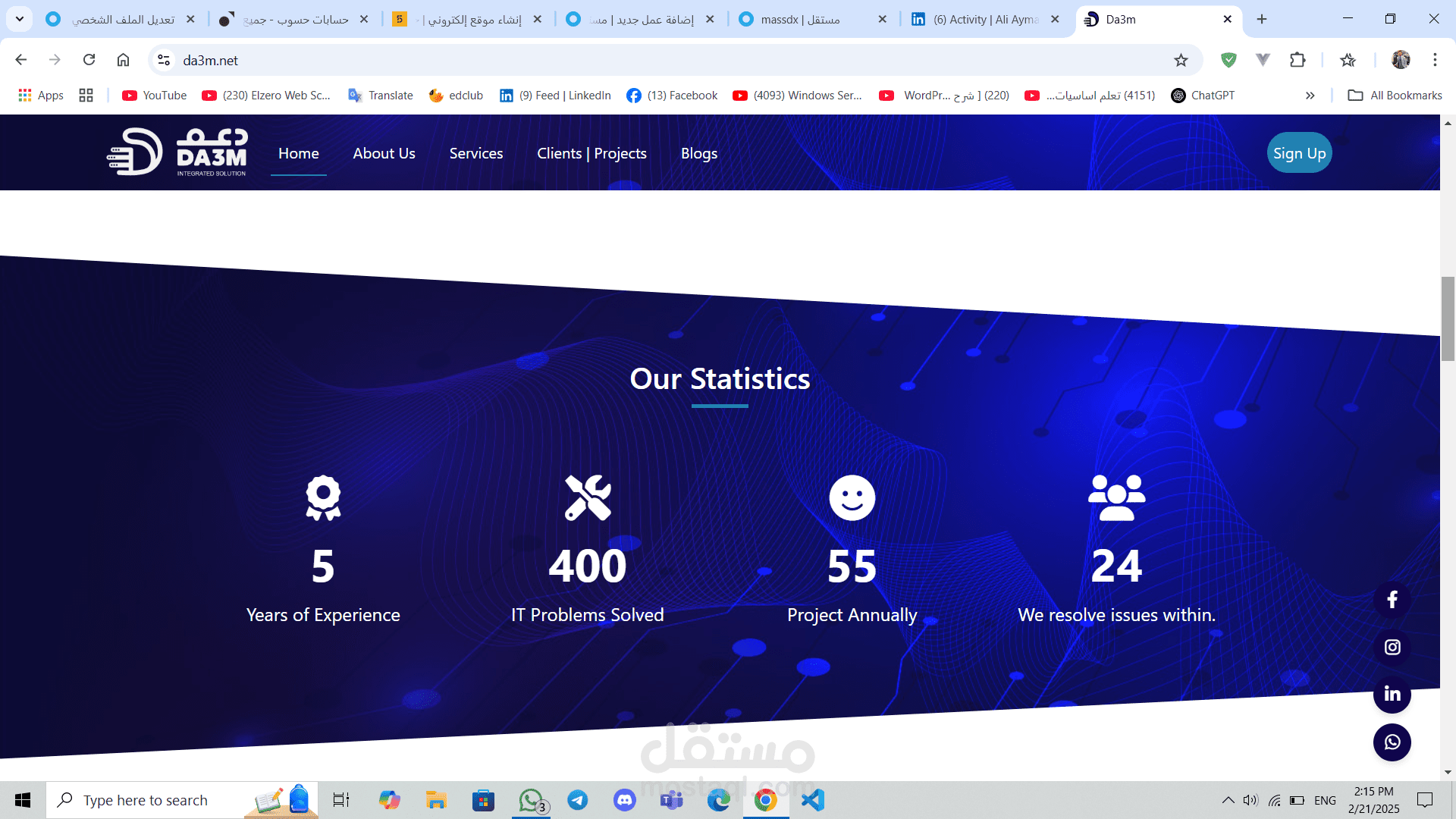Switch to the massdx مستقل tab
1456x819 pixels.
[x=811, y=20]
